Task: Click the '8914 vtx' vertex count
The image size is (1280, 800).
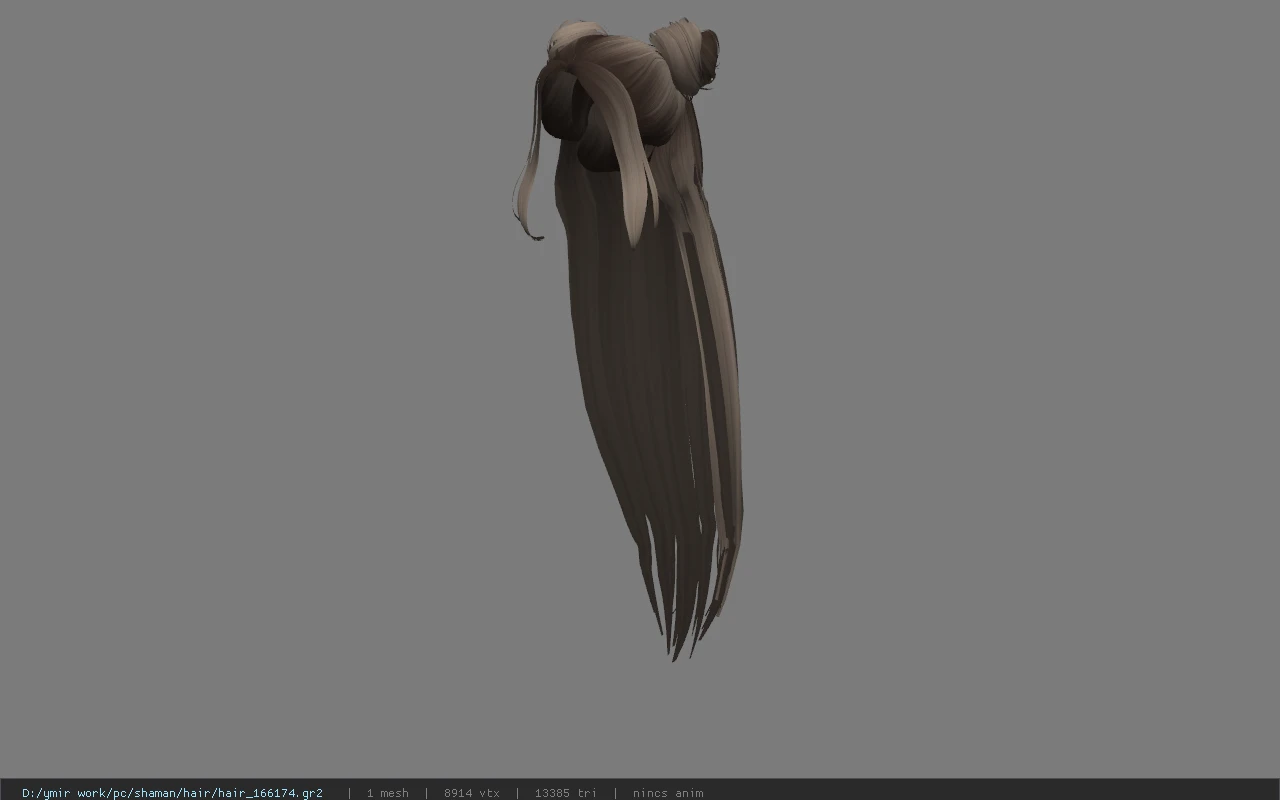Action: pyautogui.click(x=472, y=793)
